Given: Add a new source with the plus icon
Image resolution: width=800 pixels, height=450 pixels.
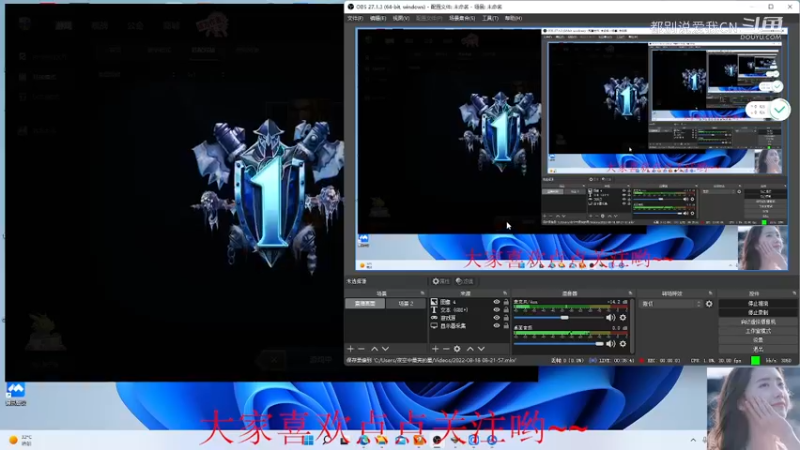Looking at the screenshot, I should pyautogui.click(x=435, y=349).
